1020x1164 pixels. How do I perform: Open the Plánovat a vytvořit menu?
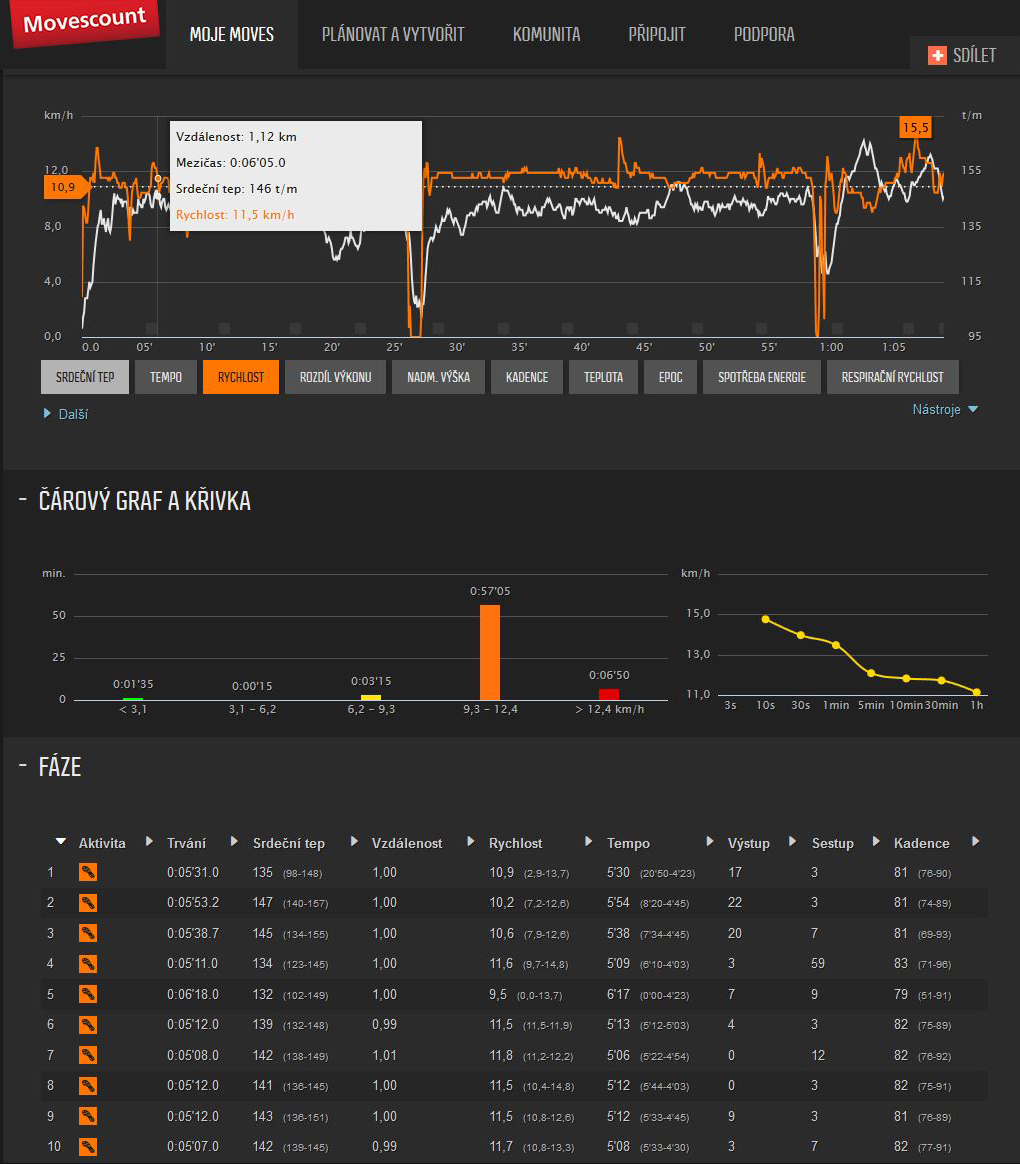(393, 34)
